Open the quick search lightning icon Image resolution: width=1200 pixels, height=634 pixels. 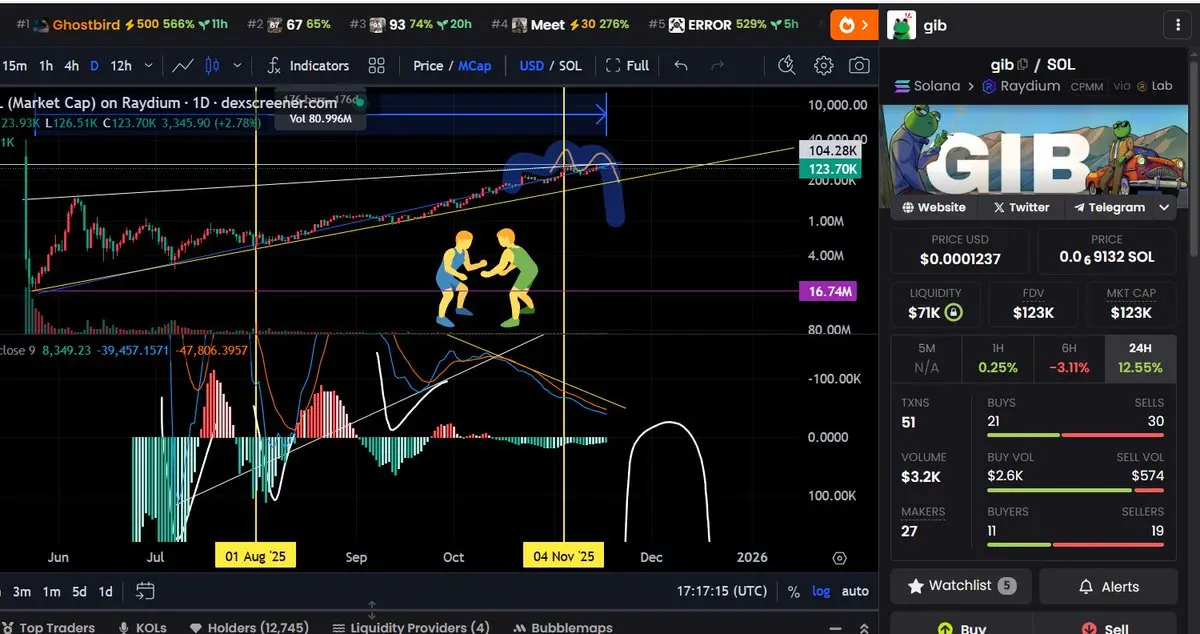coord(787,66)
